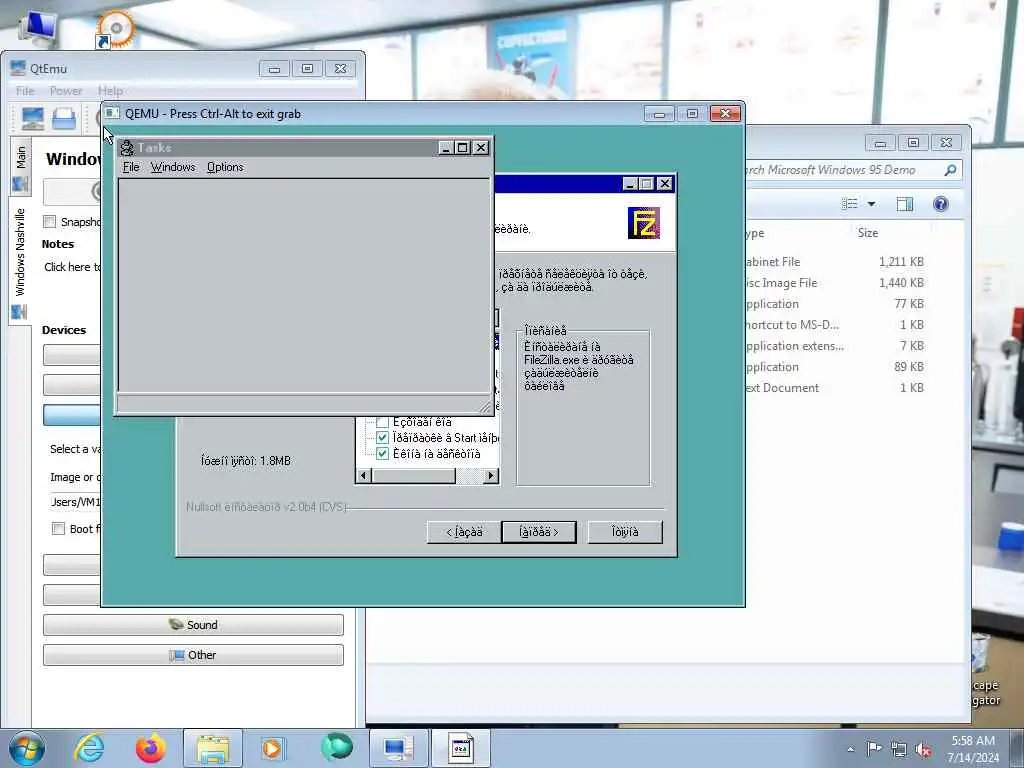Click right arrow of component list scrollbar
Image resolution: width=1024 pixels, height=768 pixels.
point(491,476)
